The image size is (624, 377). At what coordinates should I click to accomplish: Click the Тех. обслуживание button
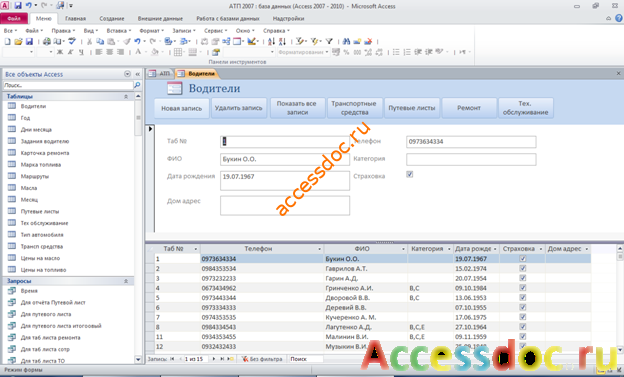pos(525,108)
